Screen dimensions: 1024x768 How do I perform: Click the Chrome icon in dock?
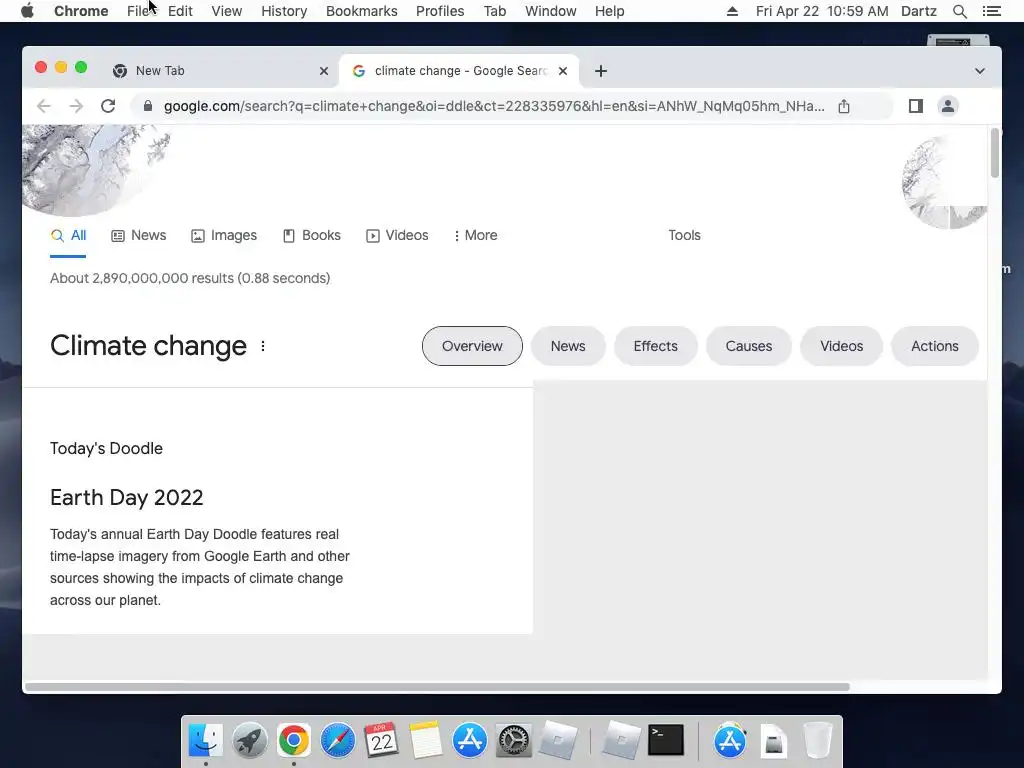[x=294, y=741]
